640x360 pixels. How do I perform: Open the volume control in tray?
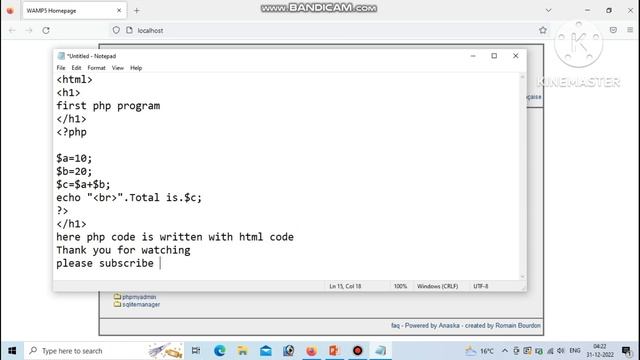(x=561, y=351)
